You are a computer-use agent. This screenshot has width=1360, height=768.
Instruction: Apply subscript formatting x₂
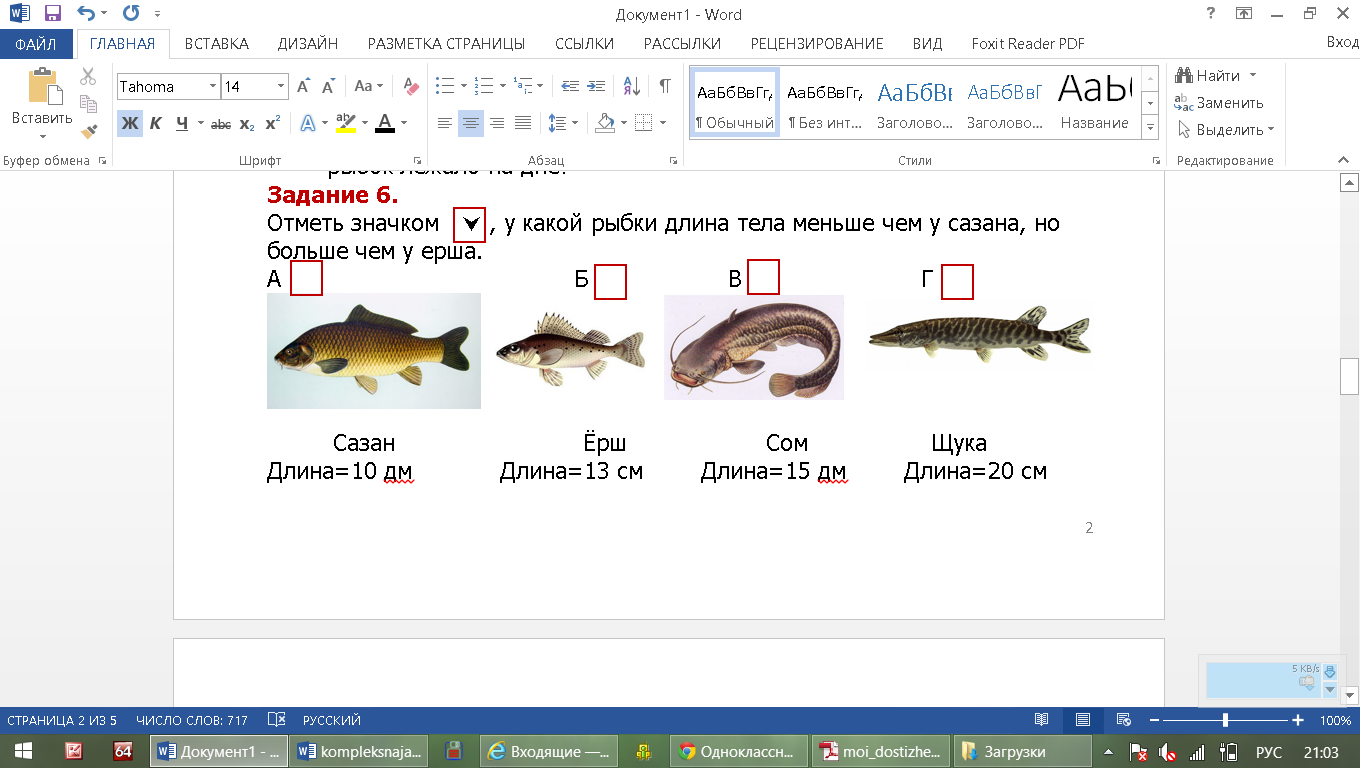coord(247,124)
